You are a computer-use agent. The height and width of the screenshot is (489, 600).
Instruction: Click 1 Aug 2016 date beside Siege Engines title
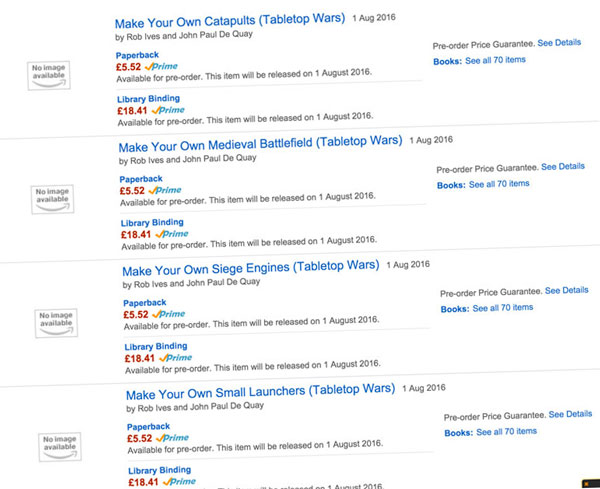pos(408,265)
